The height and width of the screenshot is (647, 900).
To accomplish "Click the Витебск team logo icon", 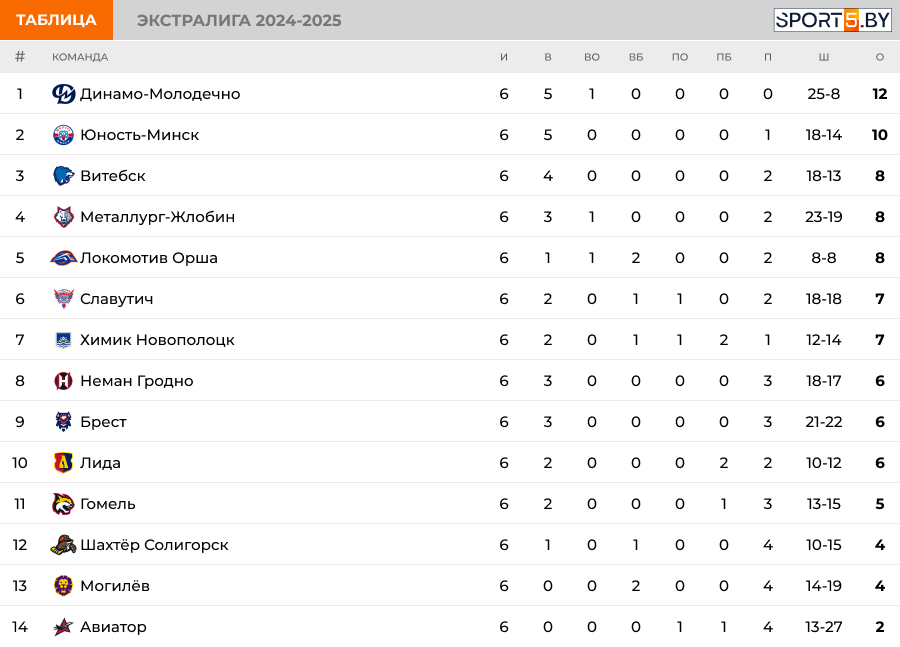I will [64, 176].
